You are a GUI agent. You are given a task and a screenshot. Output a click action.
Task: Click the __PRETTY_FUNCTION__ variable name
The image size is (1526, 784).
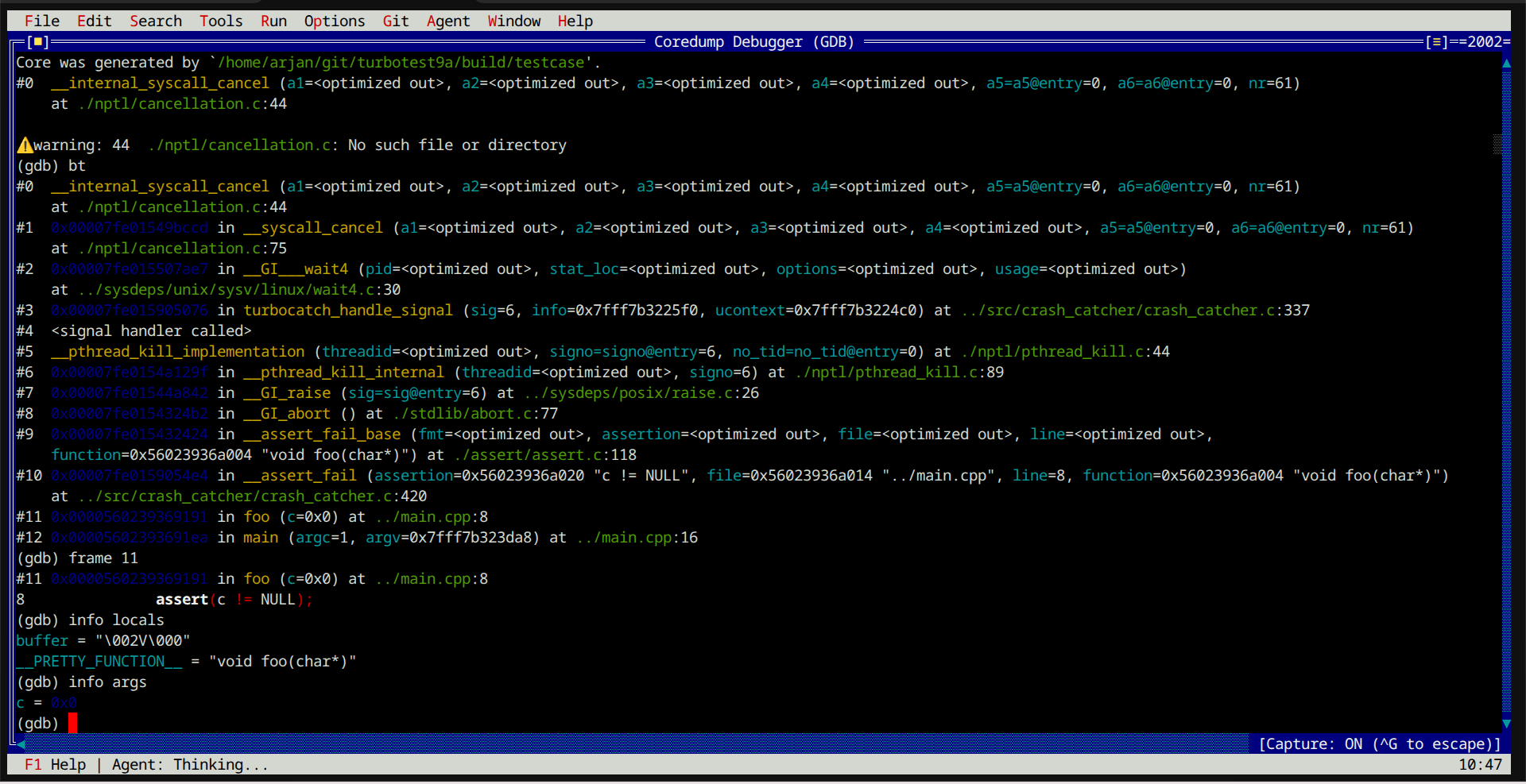99,662
